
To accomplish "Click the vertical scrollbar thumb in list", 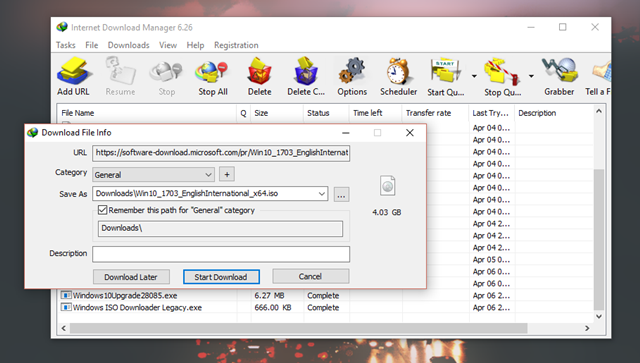I will point(598,239).
